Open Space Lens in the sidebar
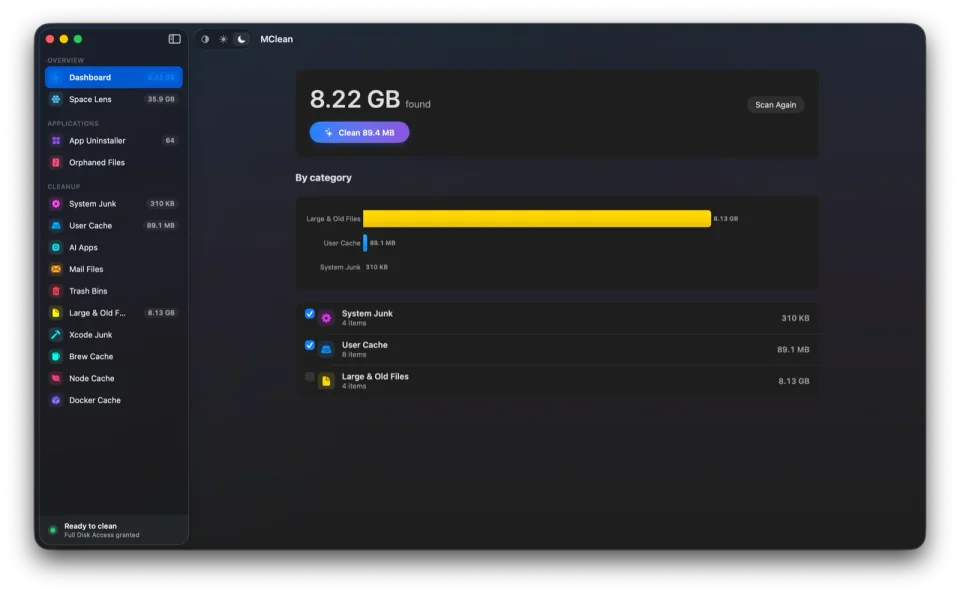The width and height of the screenshot is (960, 595). (x=114, y=99)
